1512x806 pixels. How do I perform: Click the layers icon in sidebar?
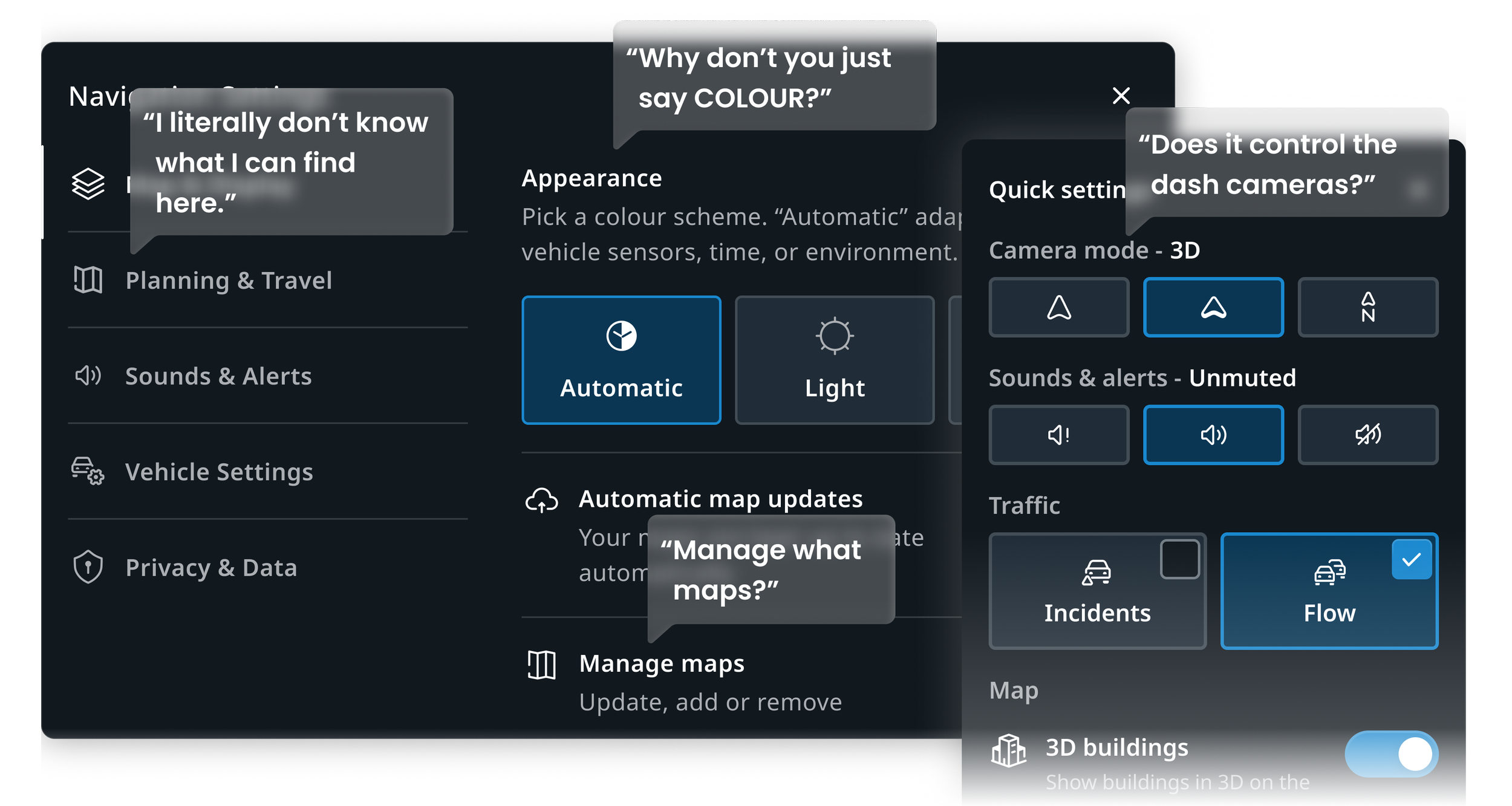tap(88, 184)
